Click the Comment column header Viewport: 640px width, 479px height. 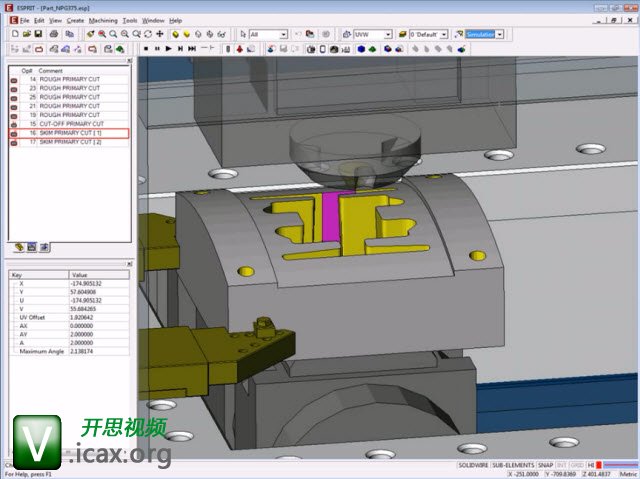coord(51,71)
